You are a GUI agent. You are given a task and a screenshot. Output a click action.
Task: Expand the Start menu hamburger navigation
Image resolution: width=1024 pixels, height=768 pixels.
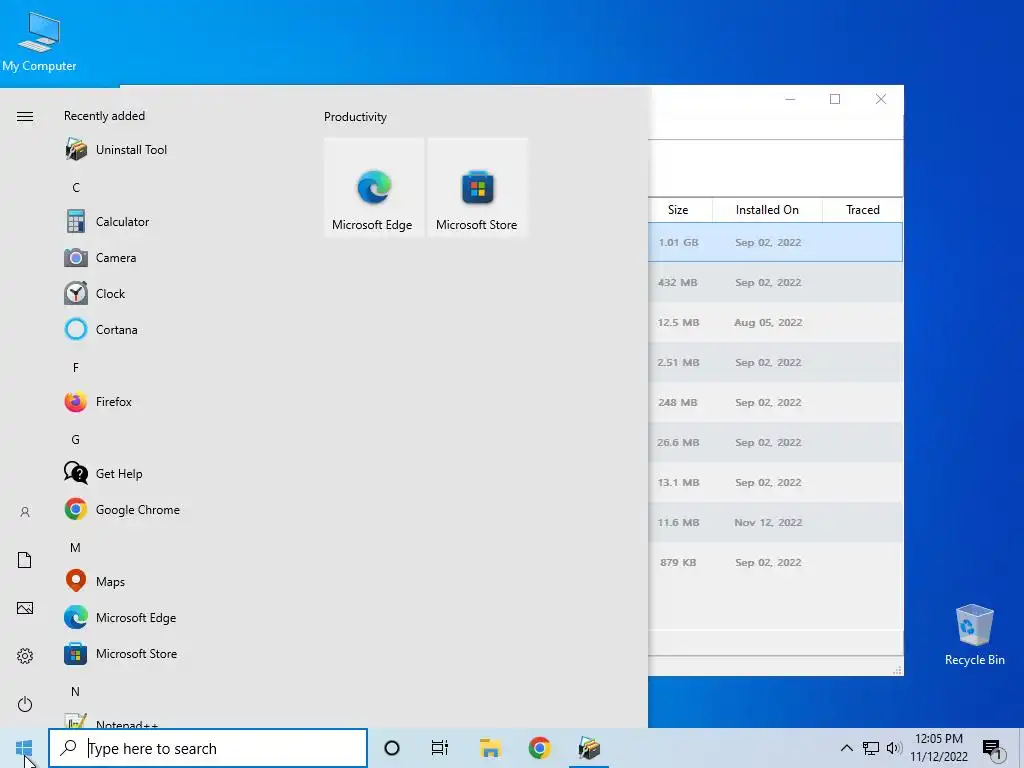[25, 117]
